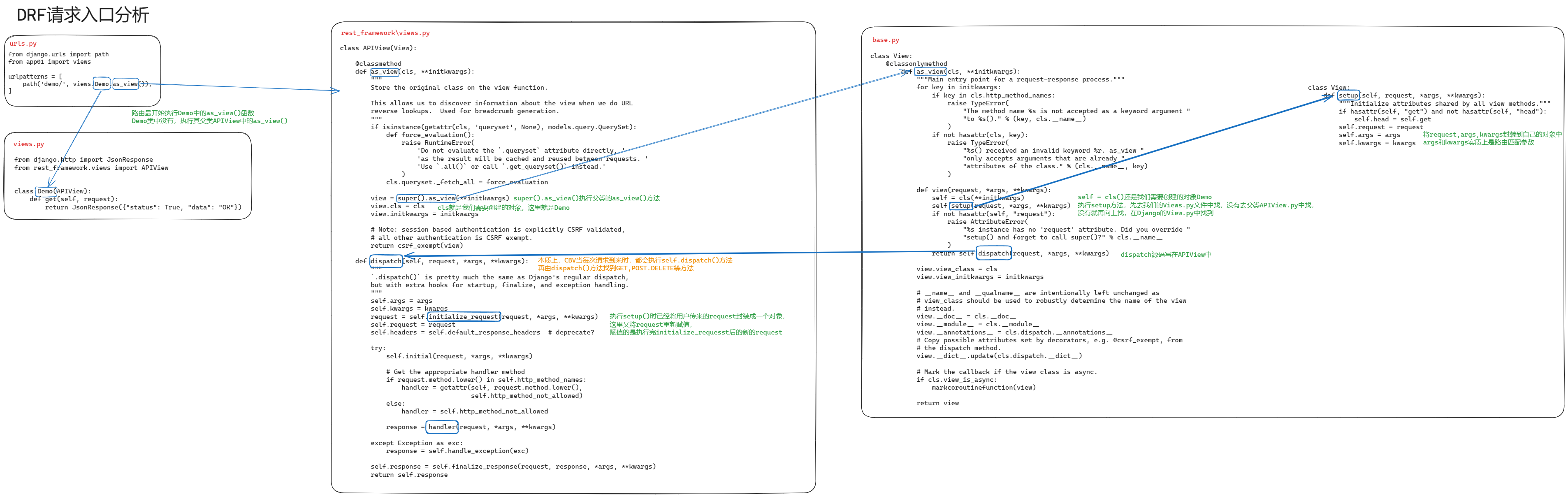The image size is (1568, 497).
Task: Click the DRF请求入口分析 title text
Action: [x=83, y=15]
